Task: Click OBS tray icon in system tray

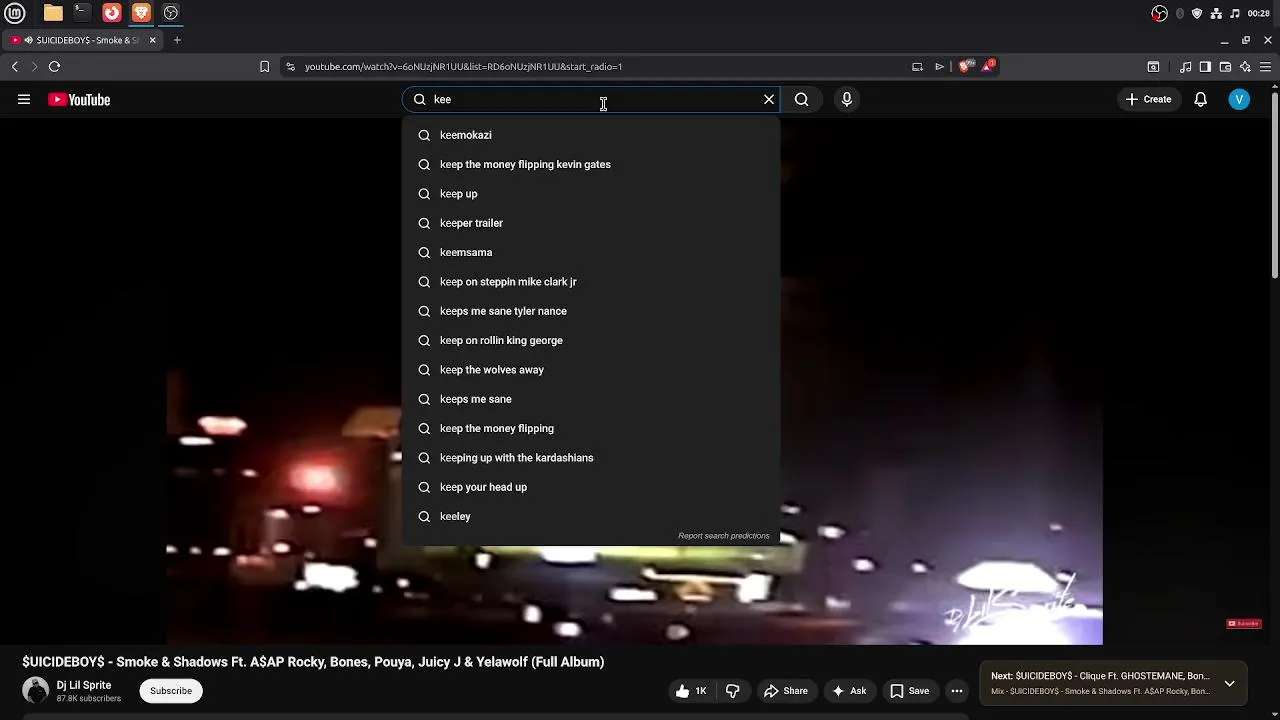Action: (x=1159, y=13)
